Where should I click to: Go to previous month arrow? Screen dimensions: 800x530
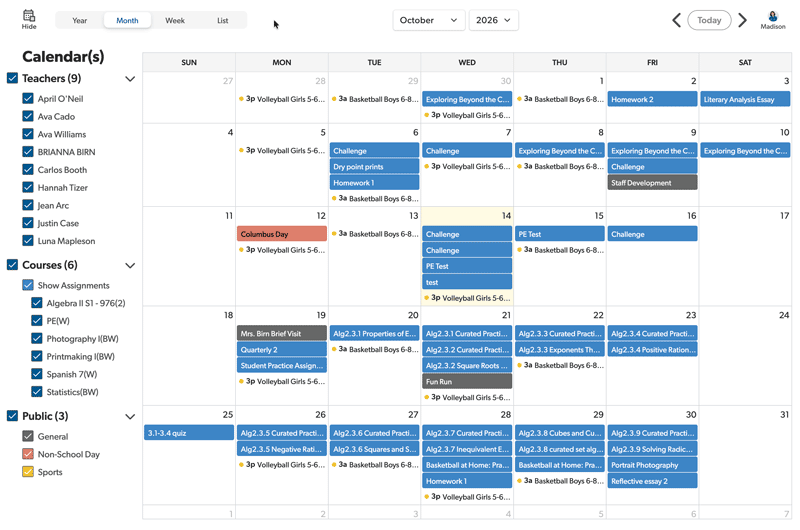pyautogui.click(x=677, y=20)
